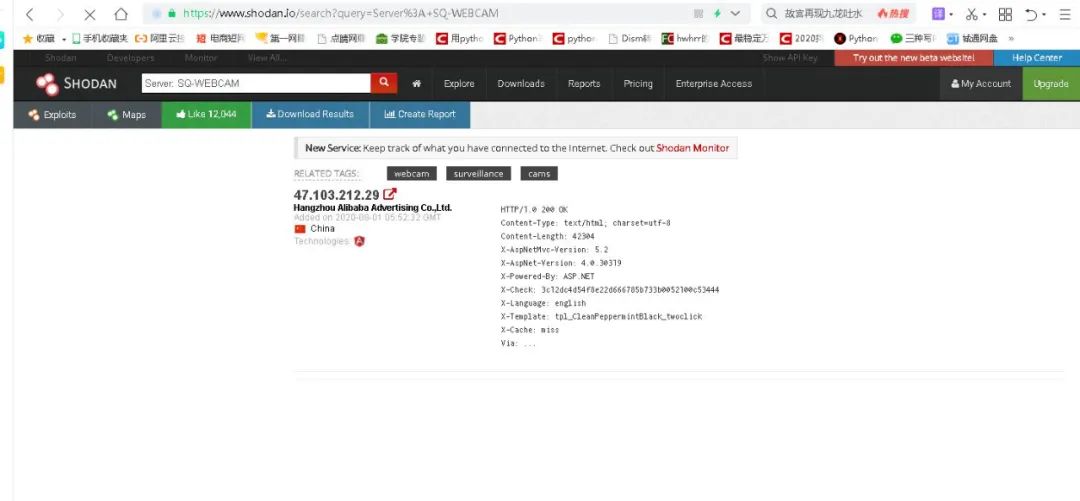Click Download Results
This screenshot has width=1080, height=501.
(x=311, y=114)
